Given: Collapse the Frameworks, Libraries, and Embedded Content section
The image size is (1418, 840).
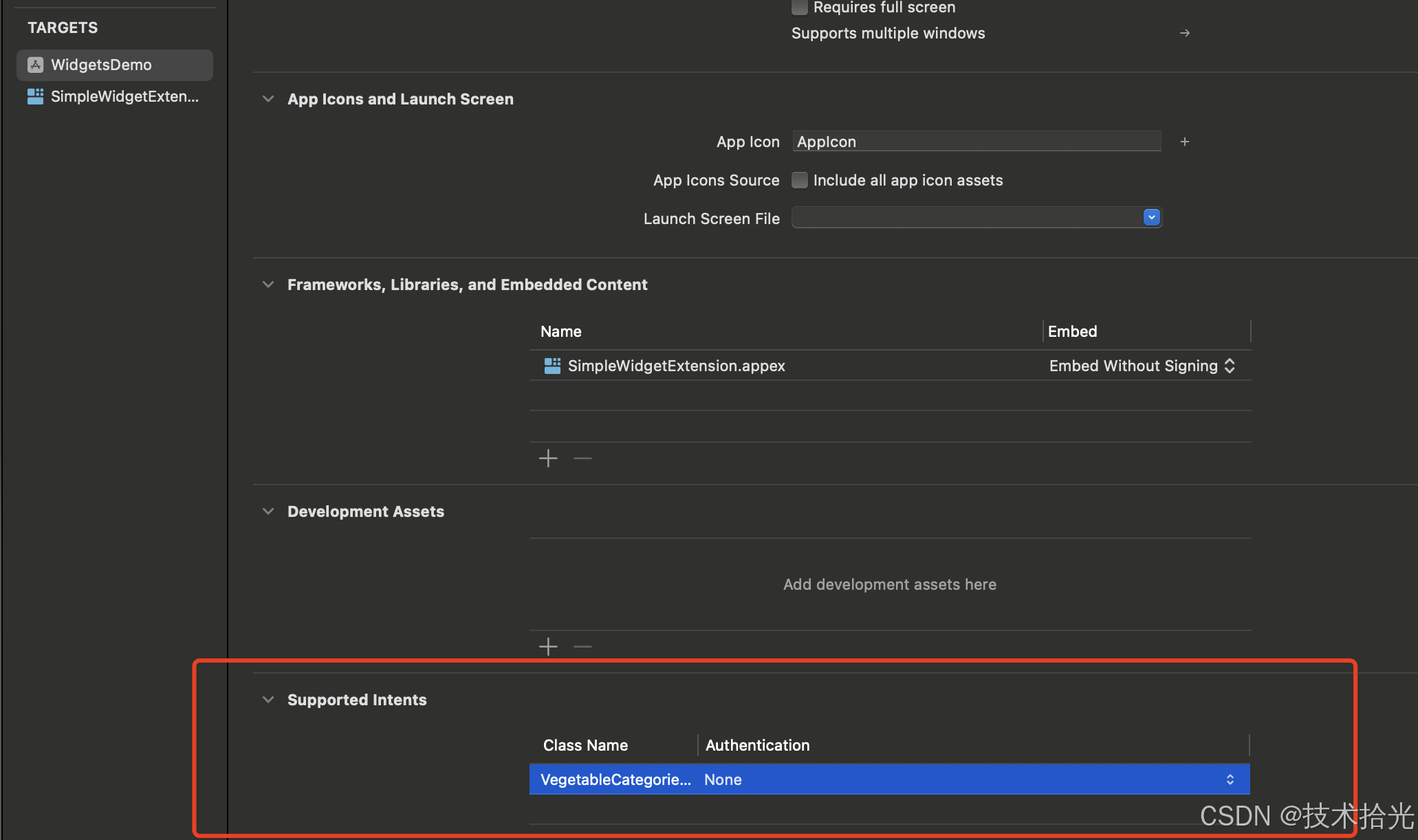Looking at the screenshot, I should pyautogui.click(x=268, y=285).
